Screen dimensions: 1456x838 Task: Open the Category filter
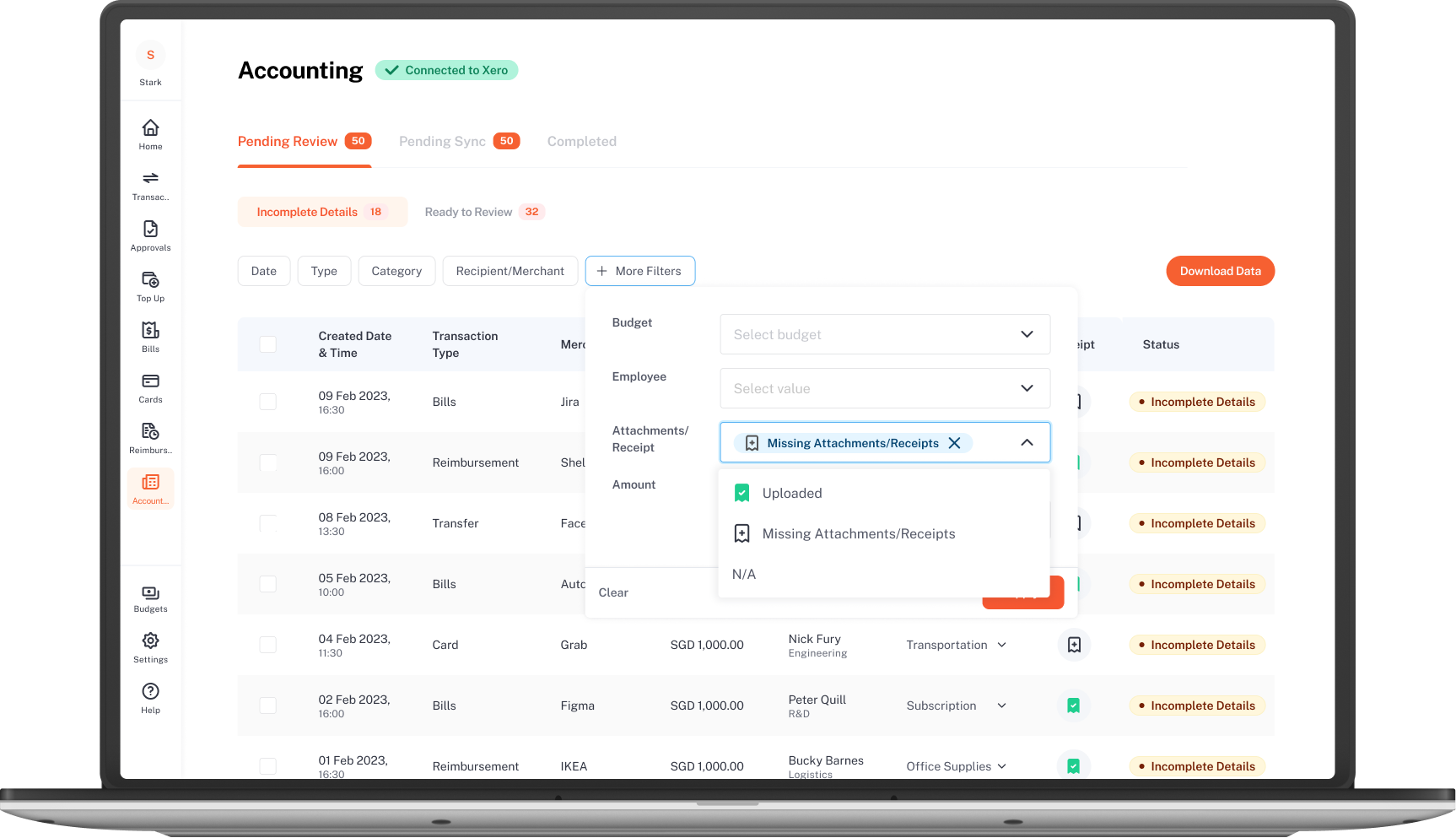396,271
